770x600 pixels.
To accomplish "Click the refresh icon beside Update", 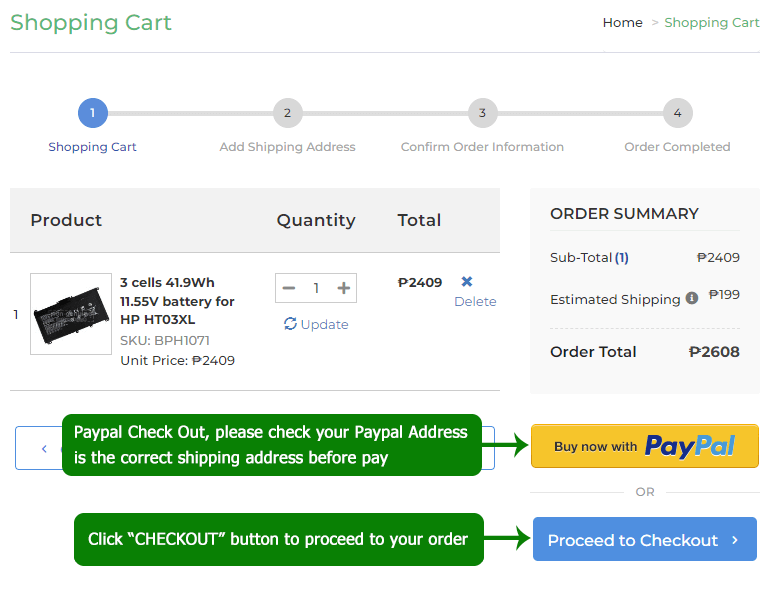I will click(290, 324).
